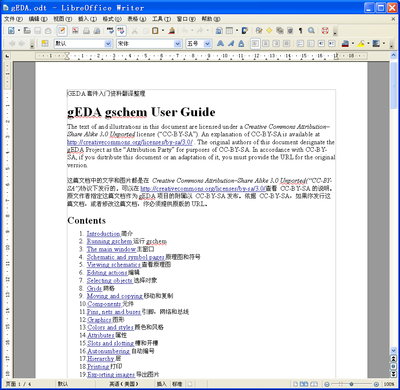The image size is (400, 390).
Task: Expand the font name dropdown 宋体
Action: tap(178, 44)
